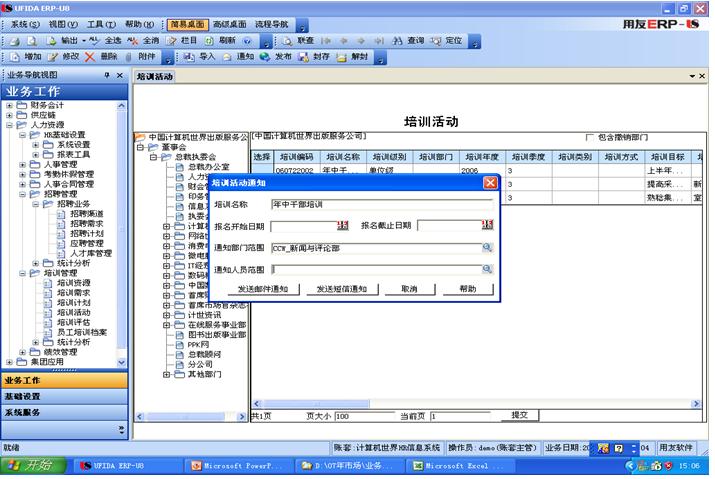The width and height of the screenshot is (715, 479).
Task: Click 删除 delete red X button
Action: [x=101, y=57]
